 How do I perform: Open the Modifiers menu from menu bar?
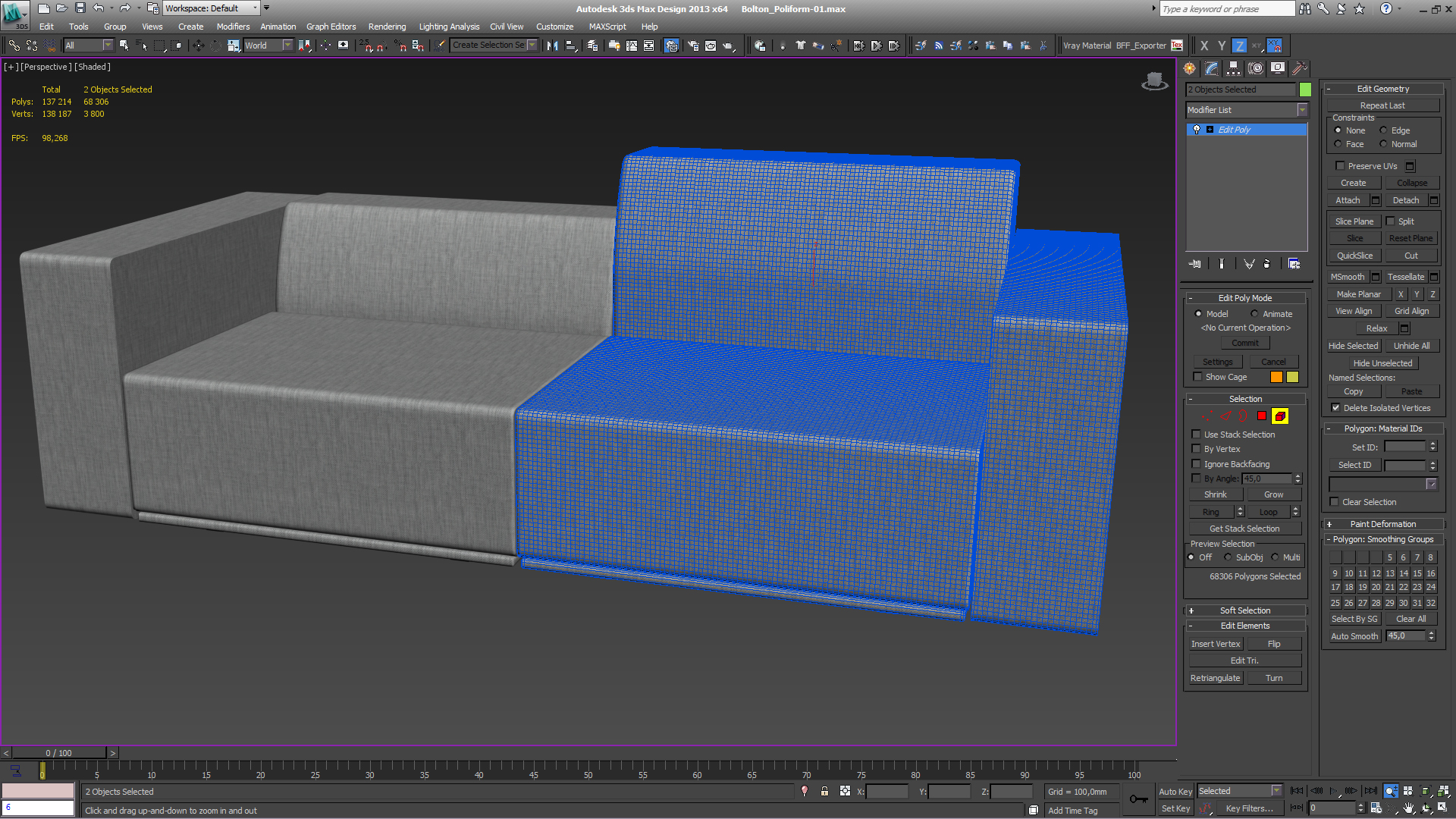(234, 27)
